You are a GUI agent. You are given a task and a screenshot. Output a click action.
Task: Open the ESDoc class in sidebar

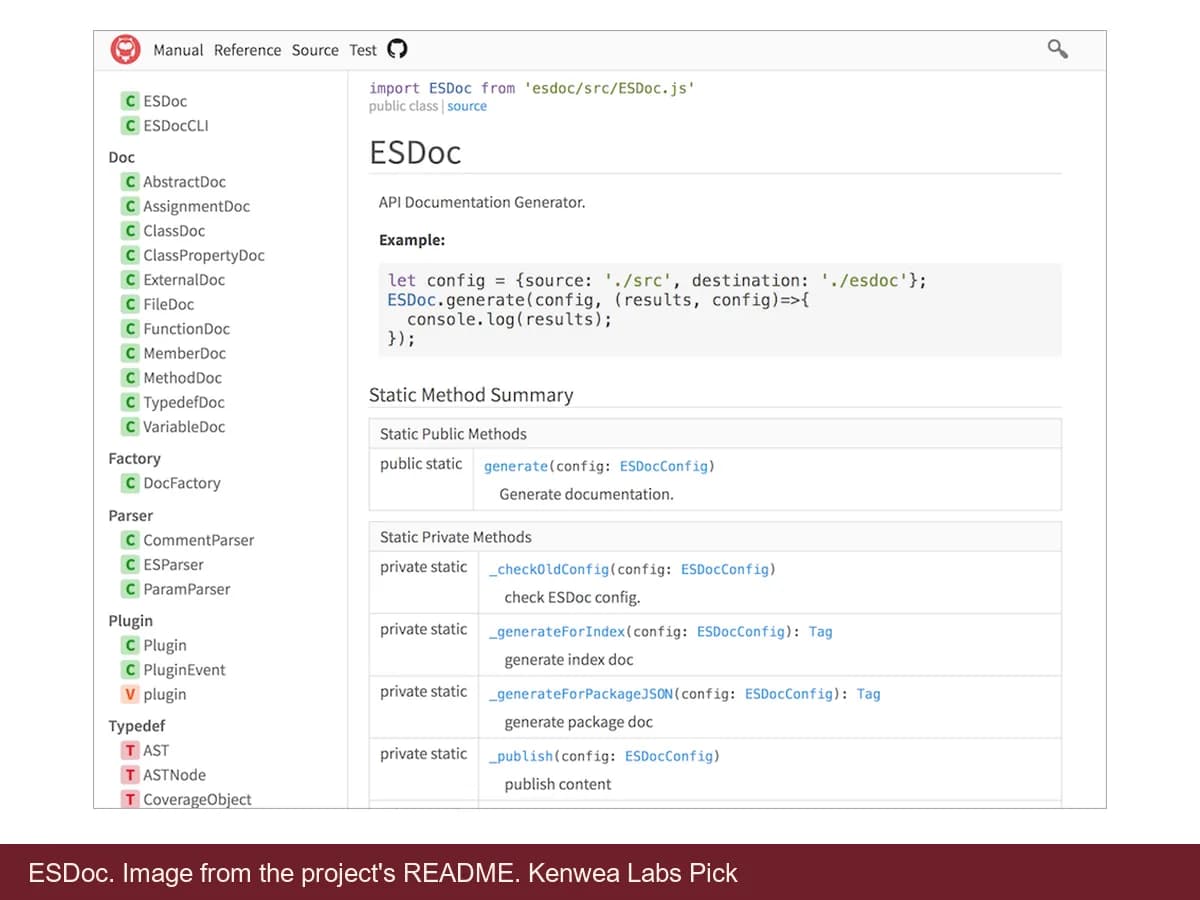pyautogui.click(x=165, y=101)
